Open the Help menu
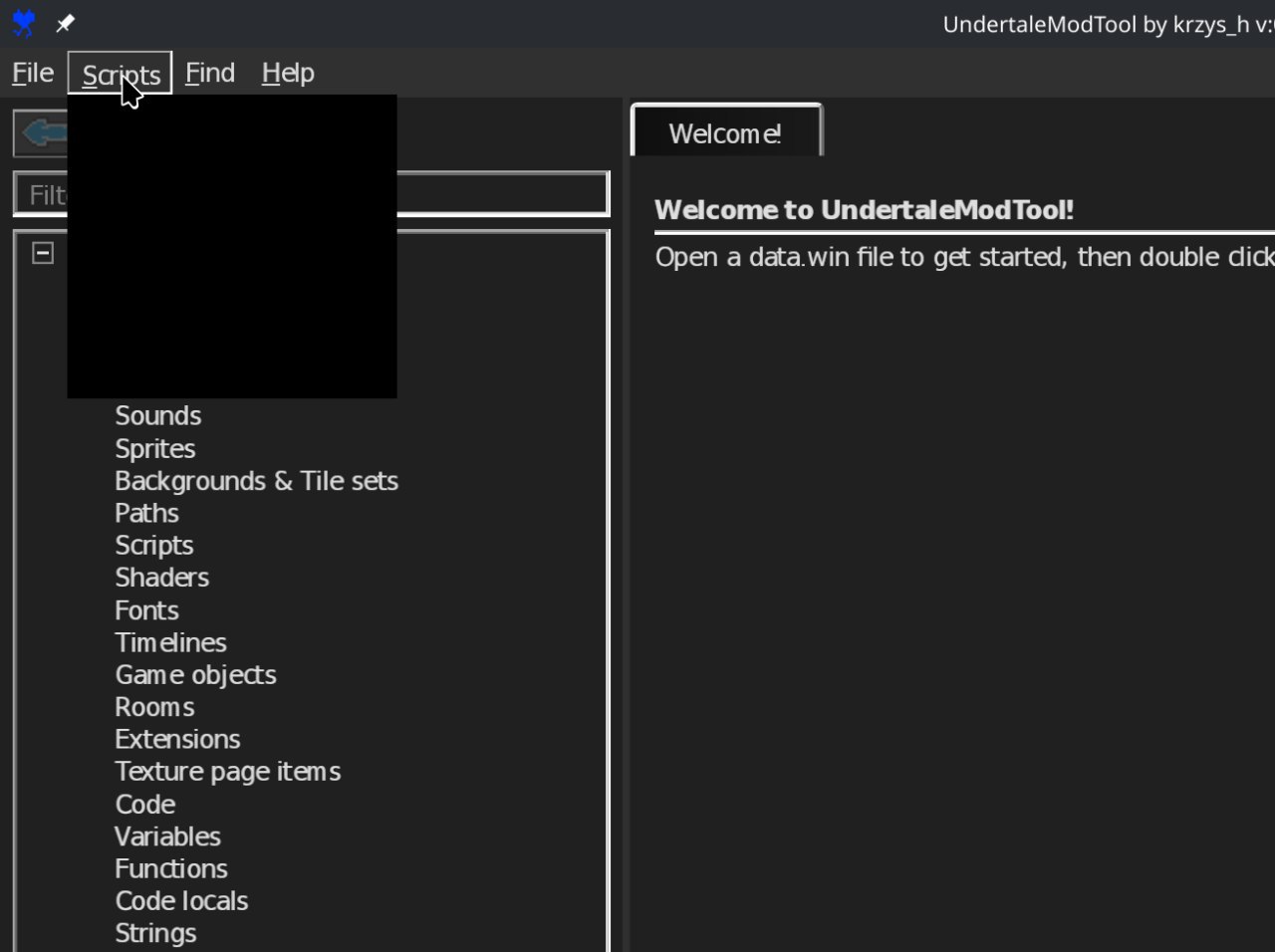This screenshot has width=1275, height=952. point(288,73)
